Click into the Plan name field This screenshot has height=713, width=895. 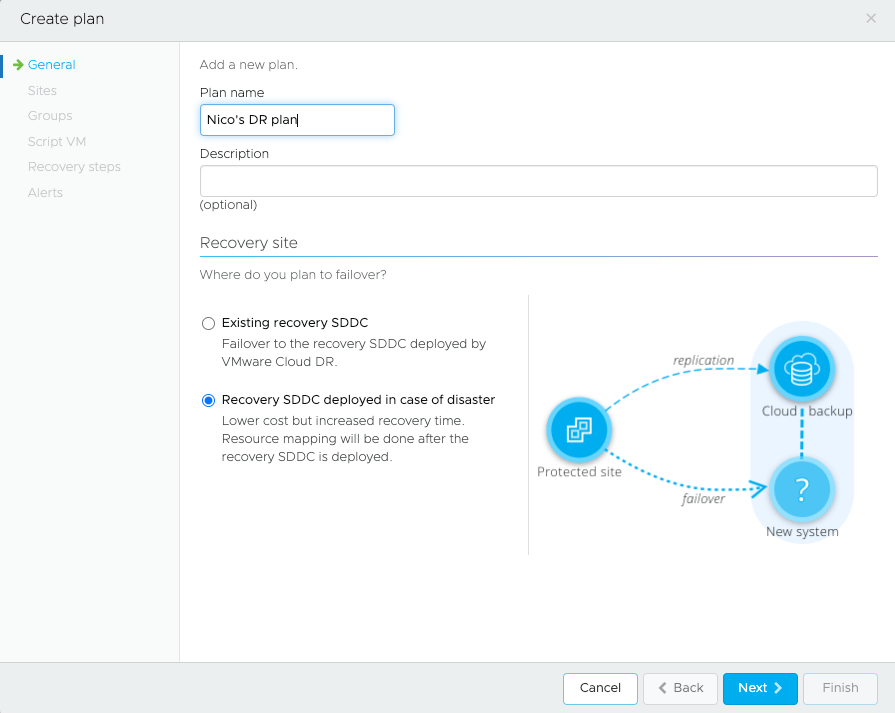[297, 120]
